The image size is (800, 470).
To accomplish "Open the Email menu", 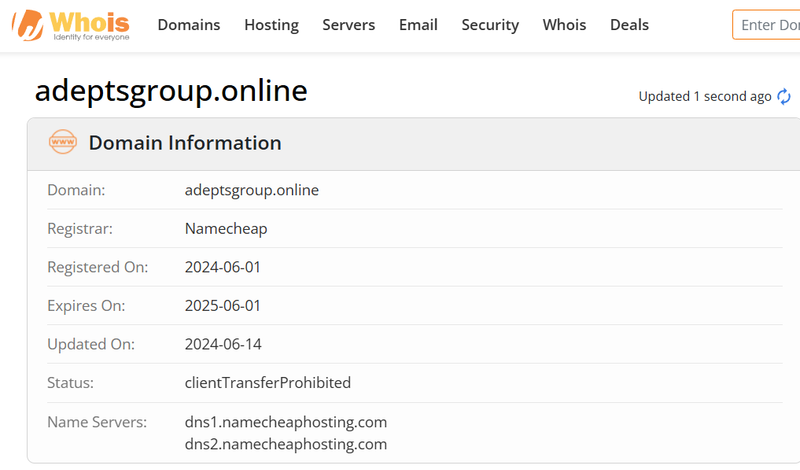I will point(418,24).
